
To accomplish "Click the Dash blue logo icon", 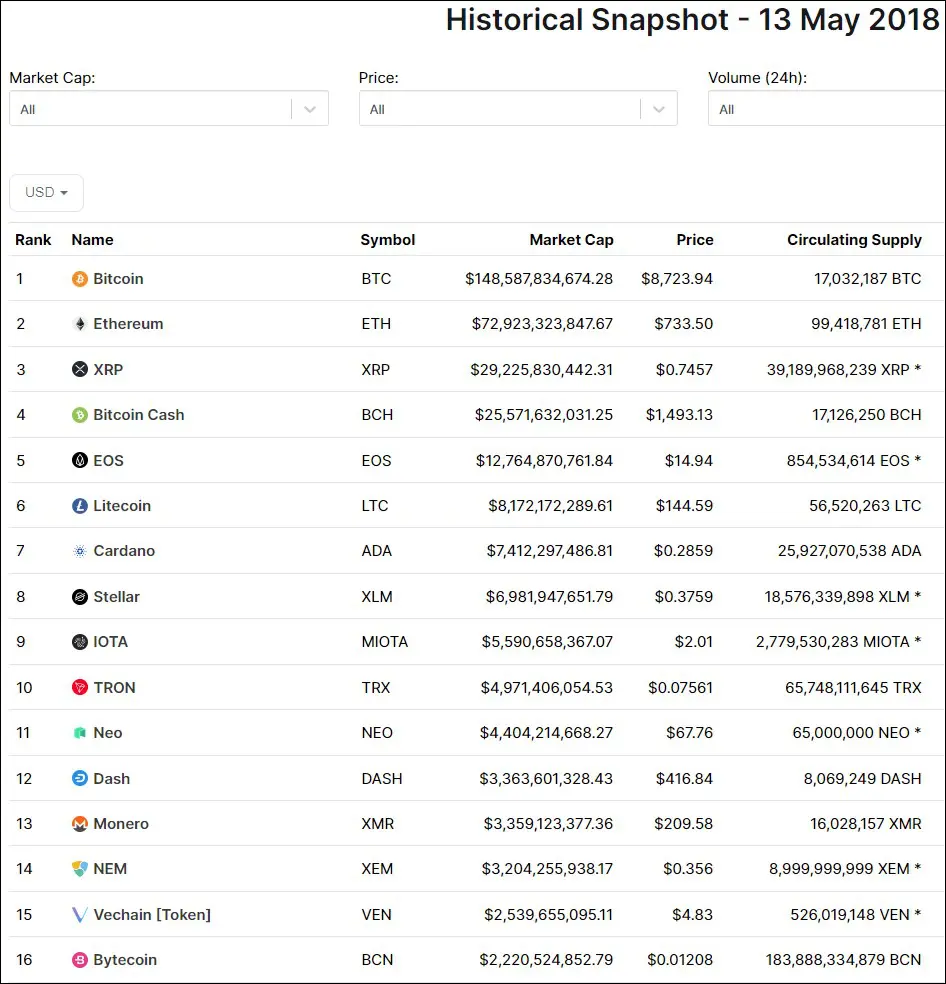I will click(80, 778).
